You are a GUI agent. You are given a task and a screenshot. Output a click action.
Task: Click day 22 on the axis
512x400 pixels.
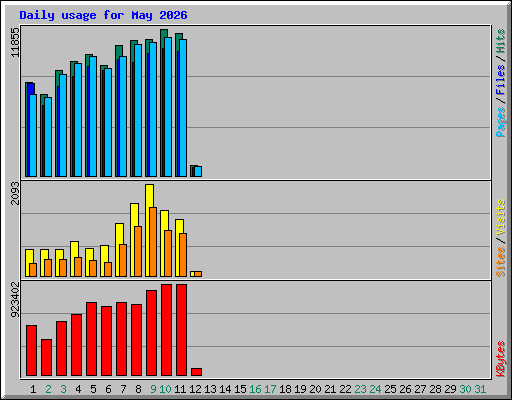(345, 389)
